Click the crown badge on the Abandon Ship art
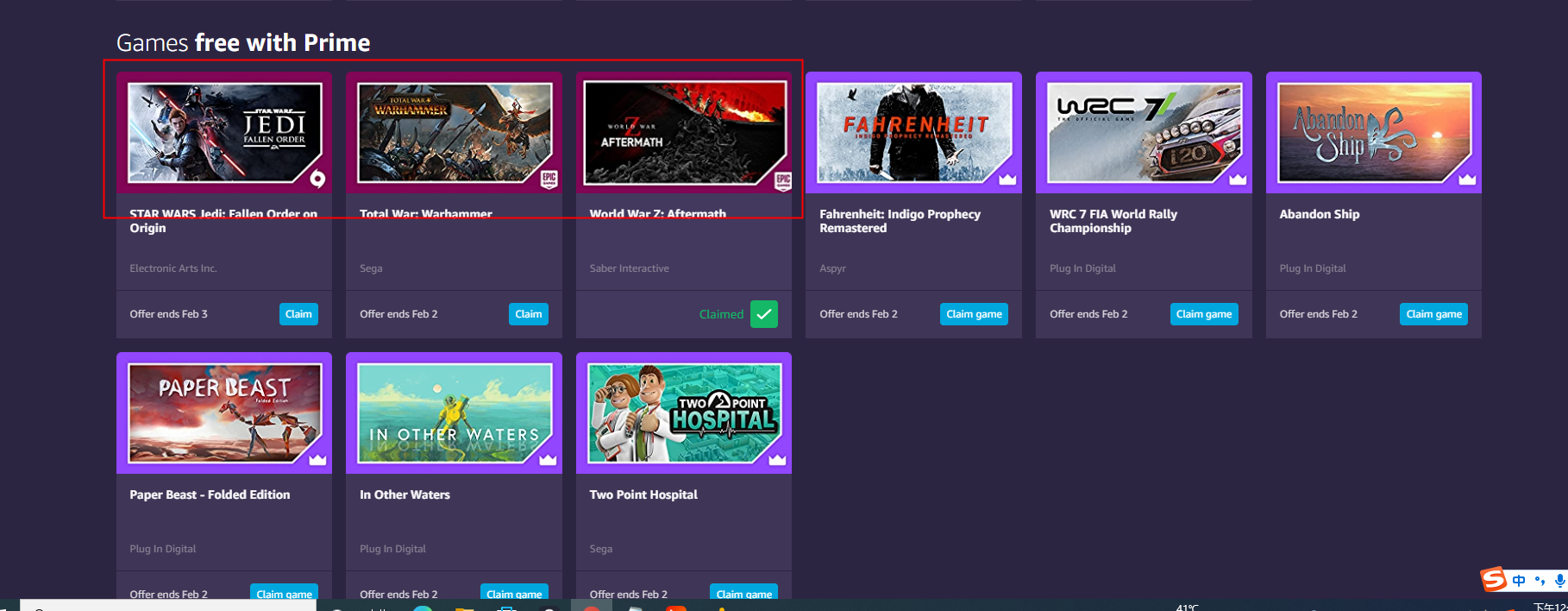 1467,180
